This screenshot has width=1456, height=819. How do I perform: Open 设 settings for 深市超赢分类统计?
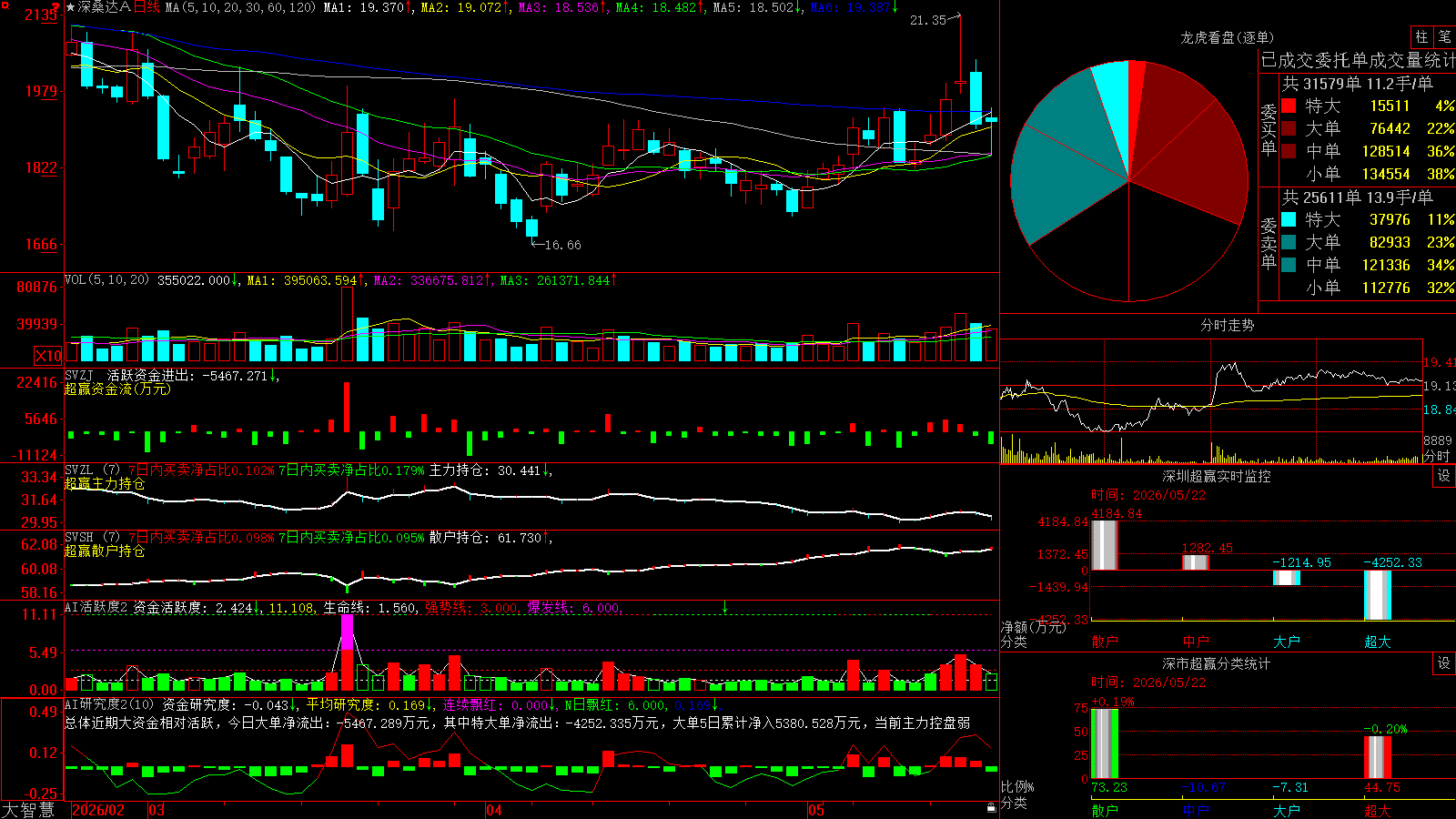(x=1443, y=663)
